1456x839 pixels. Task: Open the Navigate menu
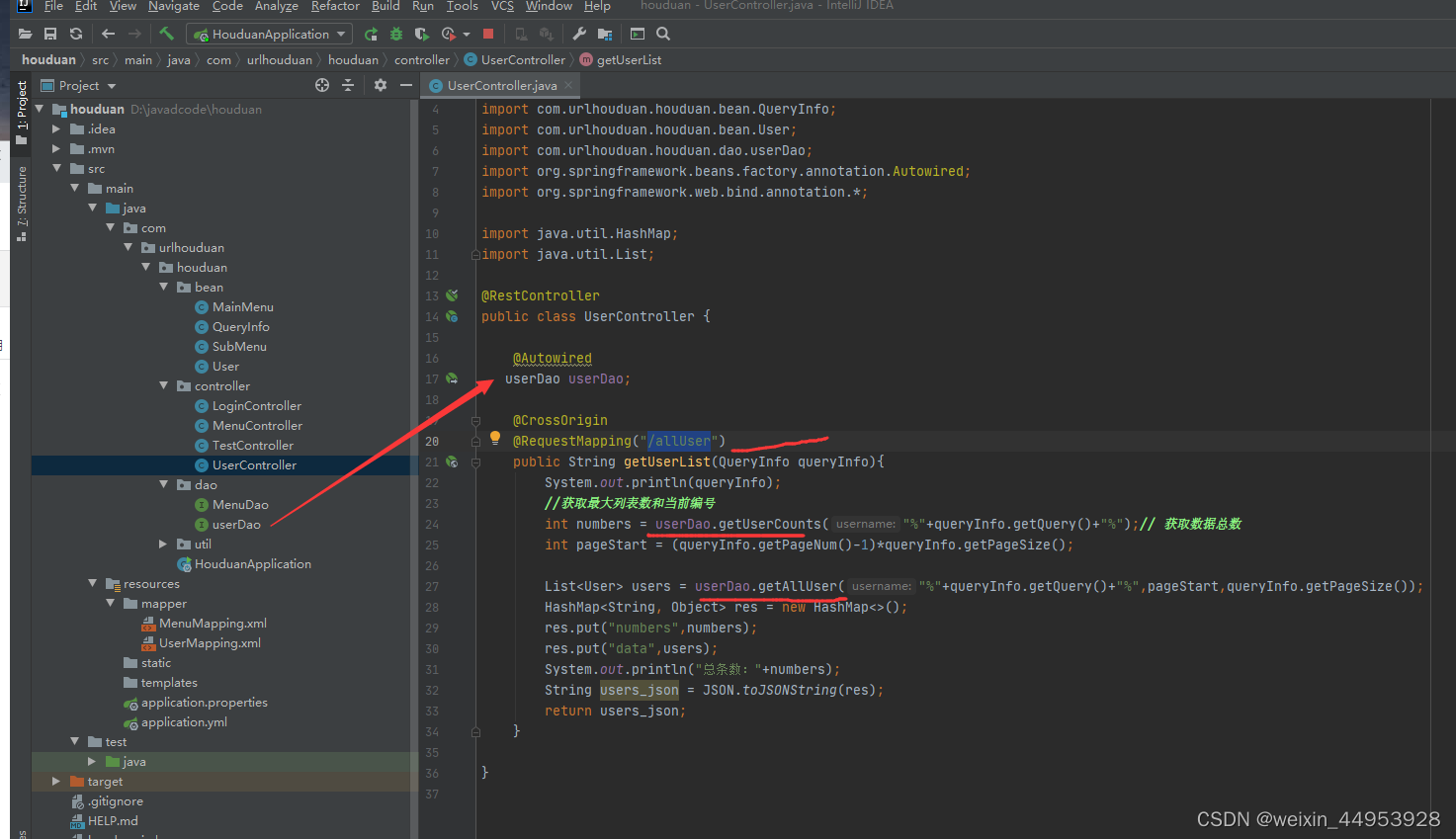point(174,6)
